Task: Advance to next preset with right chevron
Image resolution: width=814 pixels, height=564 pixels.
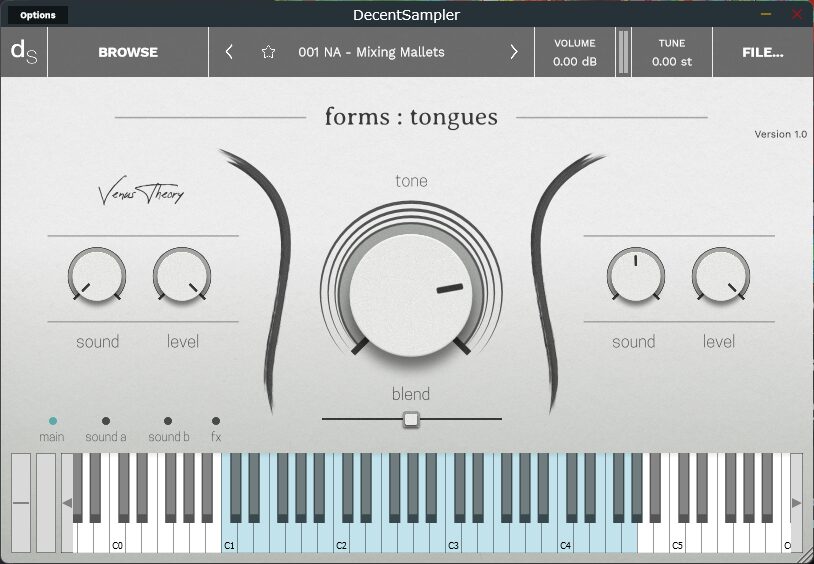Action: (514, 52)
